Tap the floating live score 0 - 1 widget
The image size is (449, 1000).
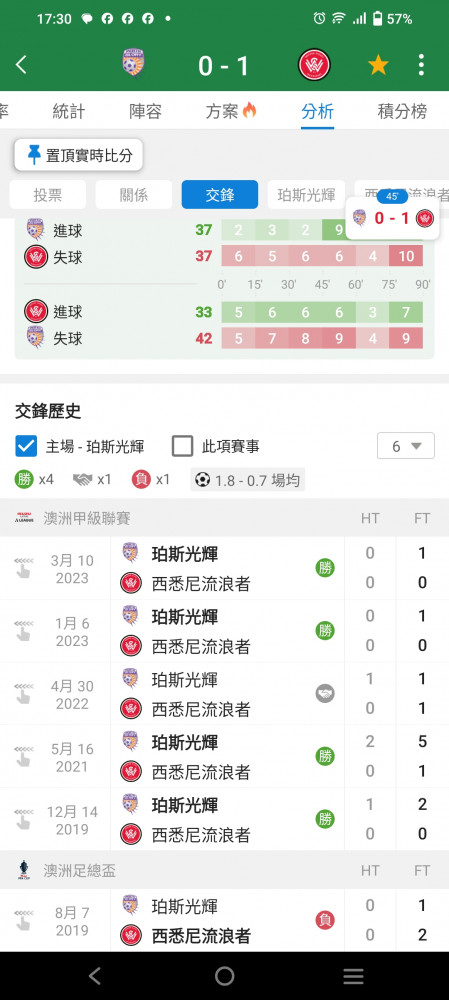(392, 216)
